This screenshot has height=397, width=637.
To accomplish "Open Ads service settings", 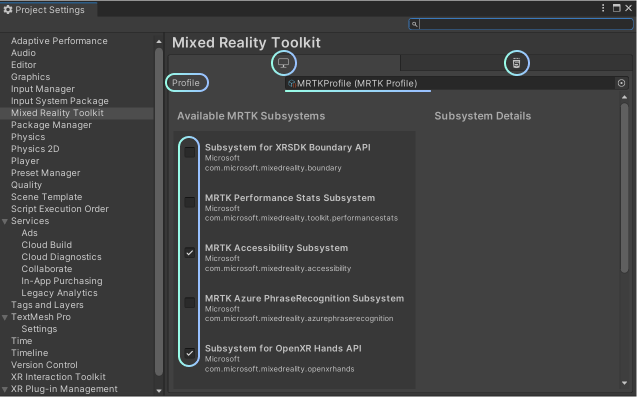I will tap(29, 233).
